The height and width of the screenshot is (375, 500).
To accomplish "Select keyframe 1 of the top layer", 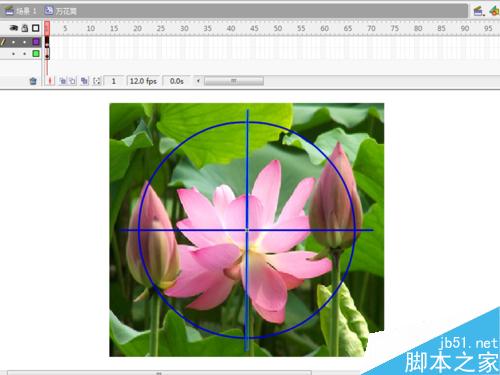I will pos(47,42).
